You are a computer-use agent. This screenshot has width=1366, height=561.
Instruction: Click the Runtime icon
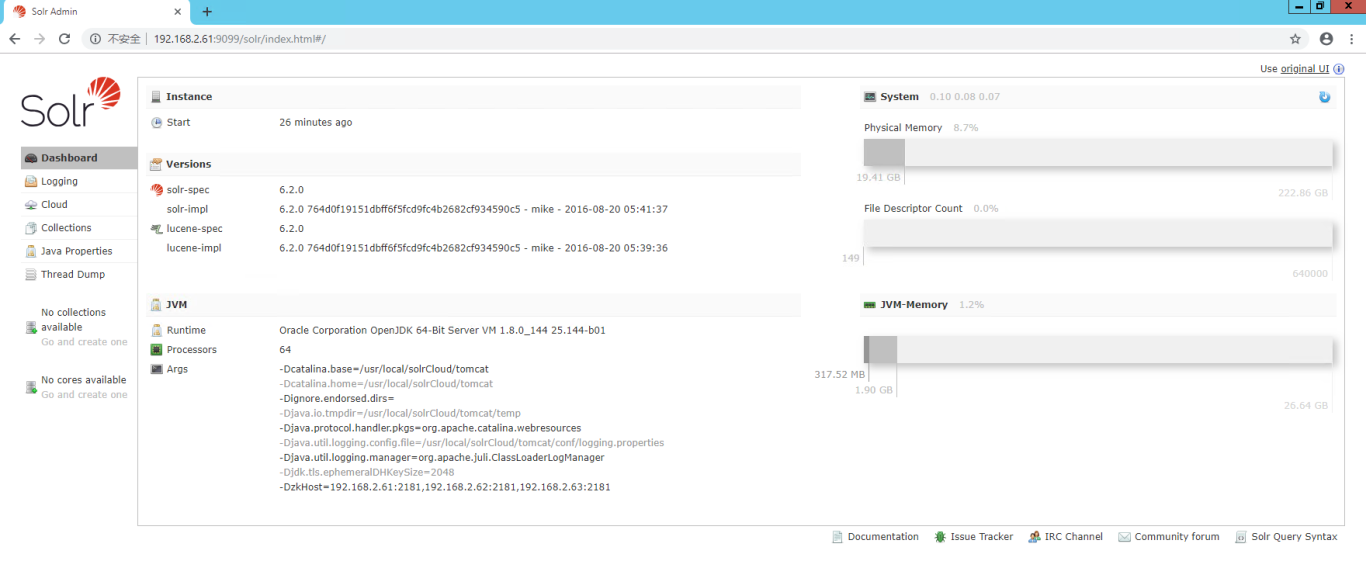tap(156, 330)
